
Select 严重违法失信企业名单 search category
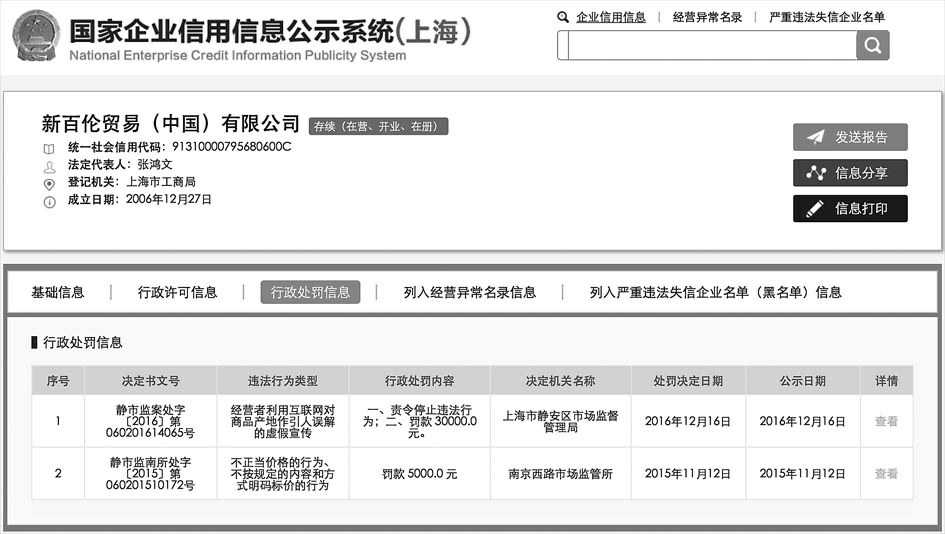(x=826, y=17)
